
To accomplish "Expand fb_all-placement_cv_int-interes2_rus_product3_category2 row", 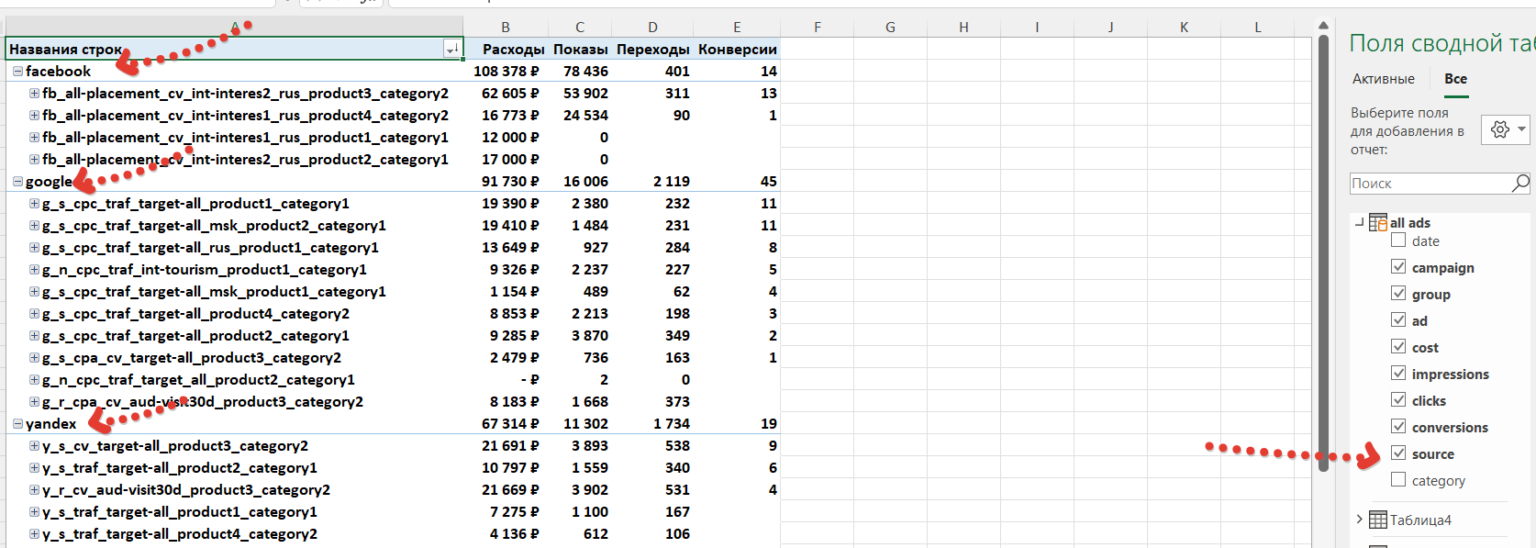I will tap(35, 93).
